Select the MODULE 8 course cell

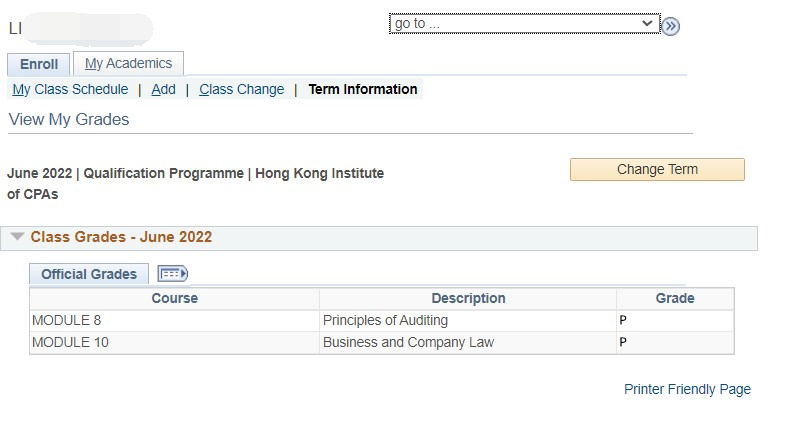[67, 320]
